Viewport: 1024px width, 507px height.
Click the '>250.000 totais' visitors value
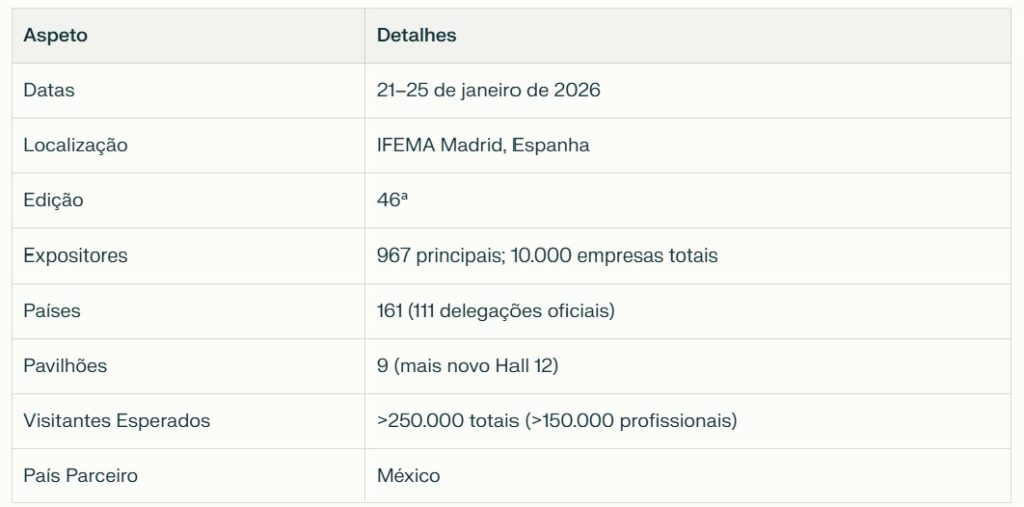pyautogui.click(x=447, y=421)
